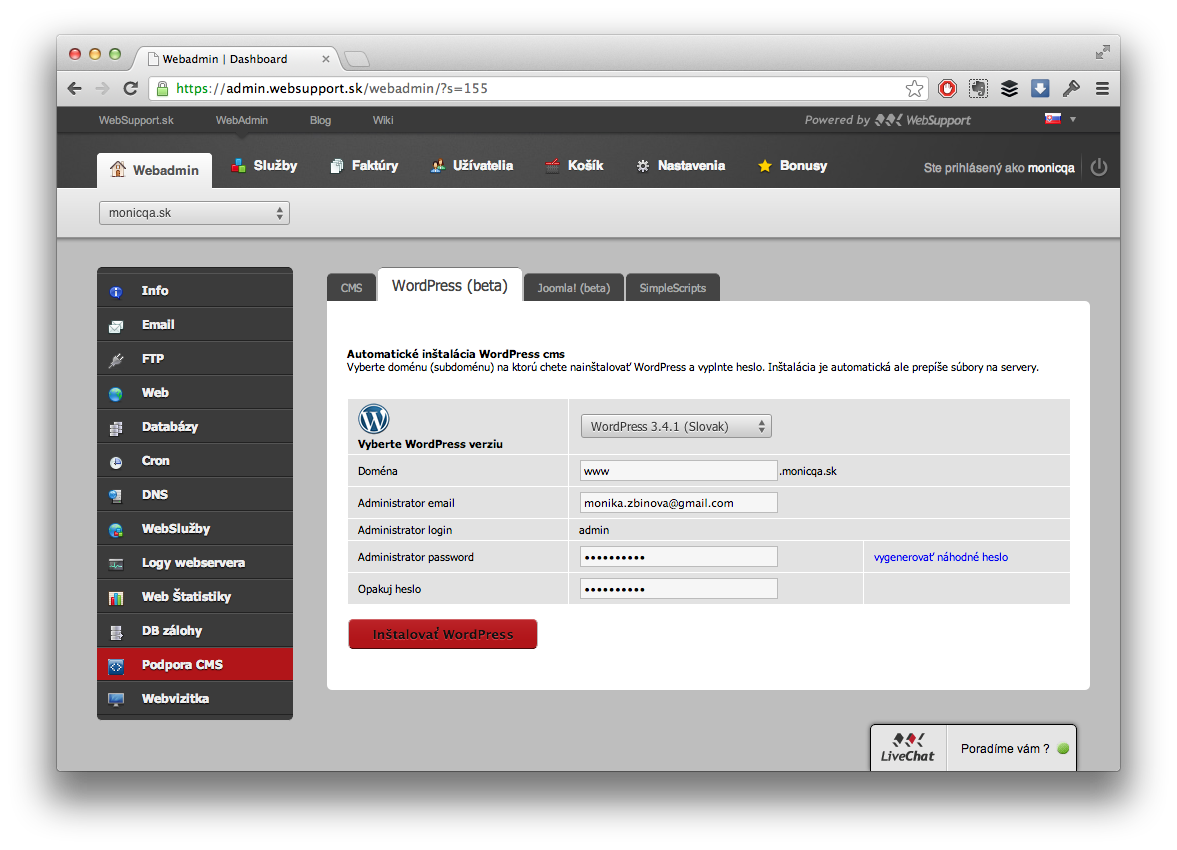The width and height of the screenshot is (1177, 850).
Task: Open the WordPress 3.4.1 version dropdown
Action: [x=676, y=425]
